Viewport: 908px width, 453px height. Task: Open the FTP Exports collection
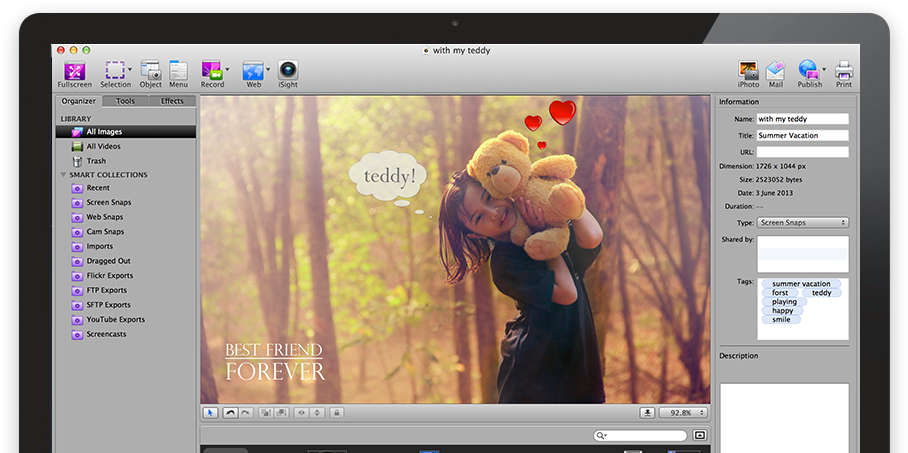[126, 290]
